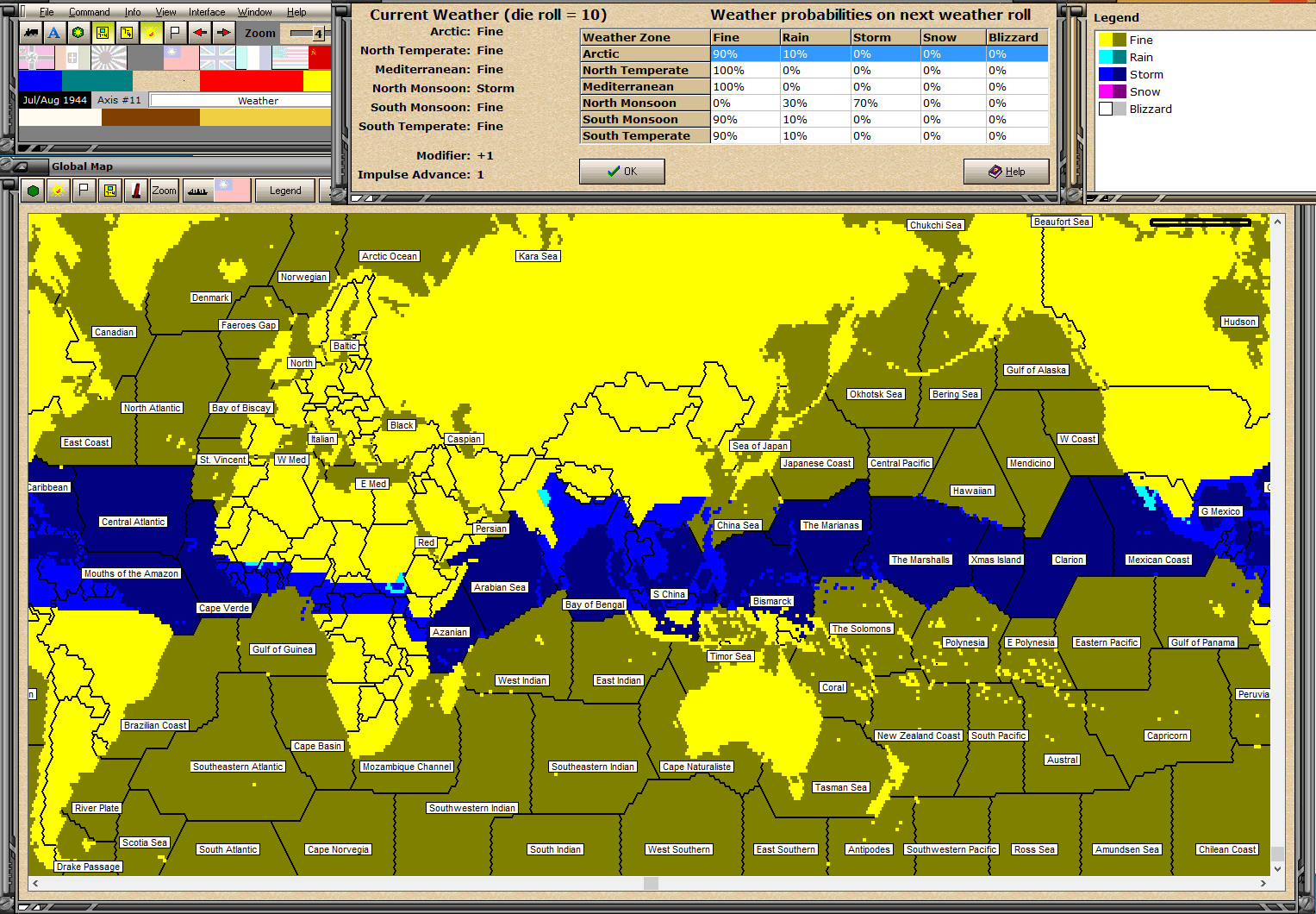Toggle the second yellow unit counter icon in the main toolbar

coord(127,33)
